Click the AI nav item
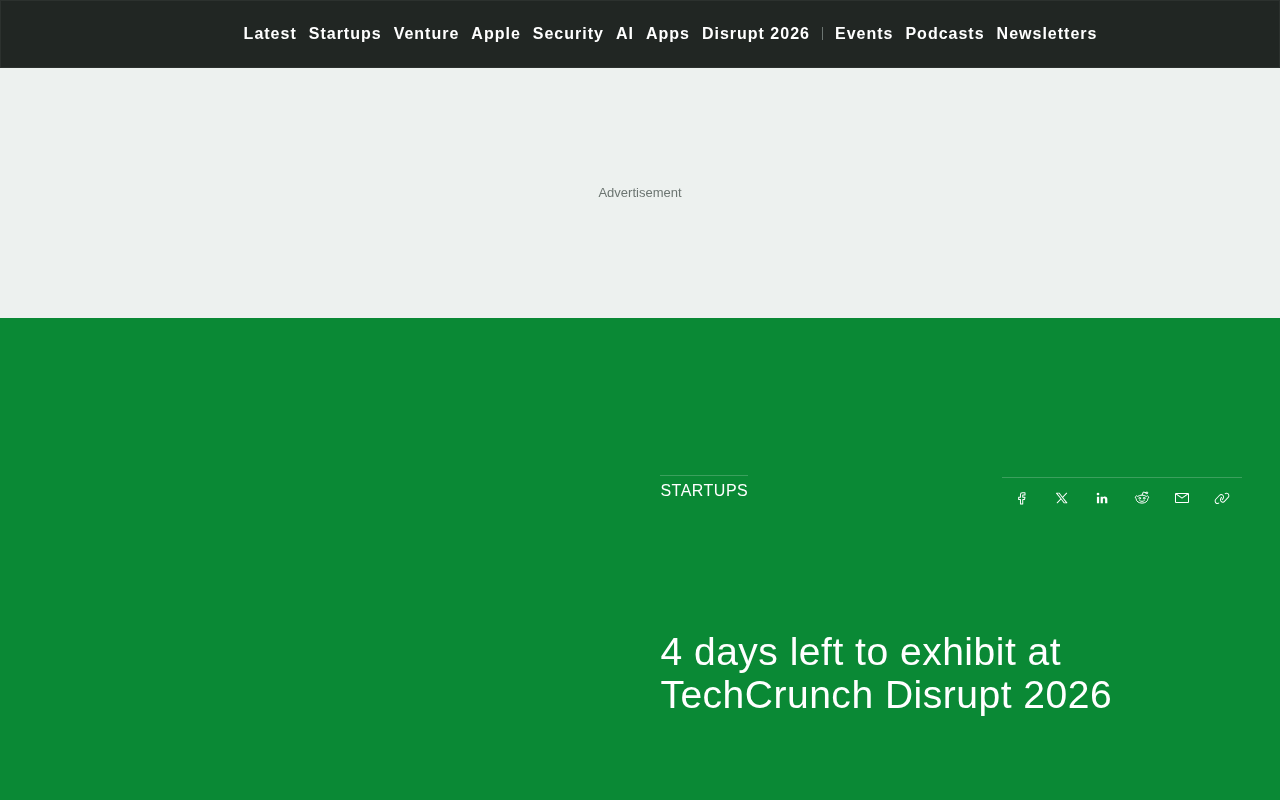This screenshot has height=800, width=1280. click(625, 34)
